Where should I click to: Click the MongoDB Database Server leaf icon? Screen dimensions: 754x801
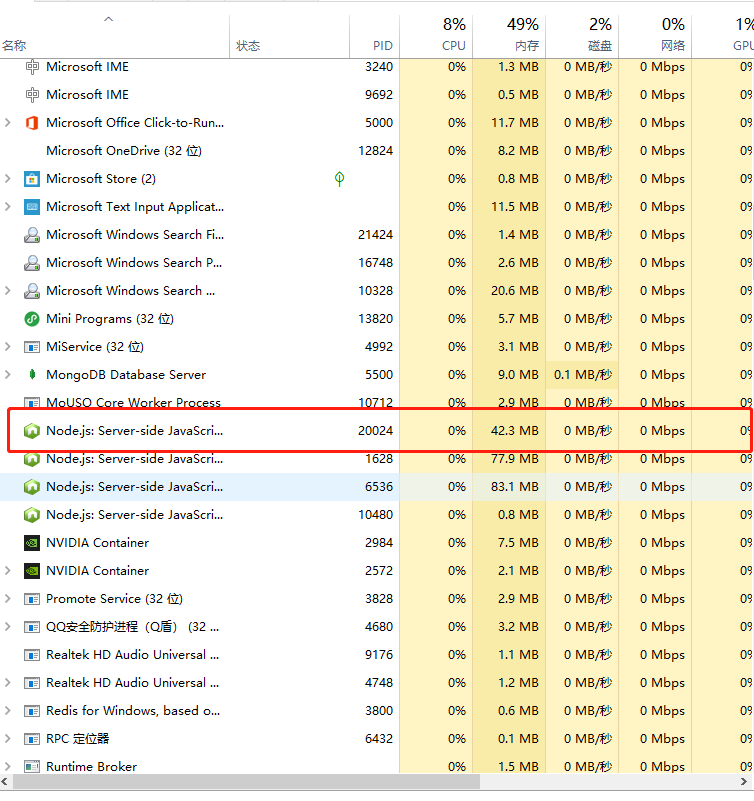(x=32, y=375)
